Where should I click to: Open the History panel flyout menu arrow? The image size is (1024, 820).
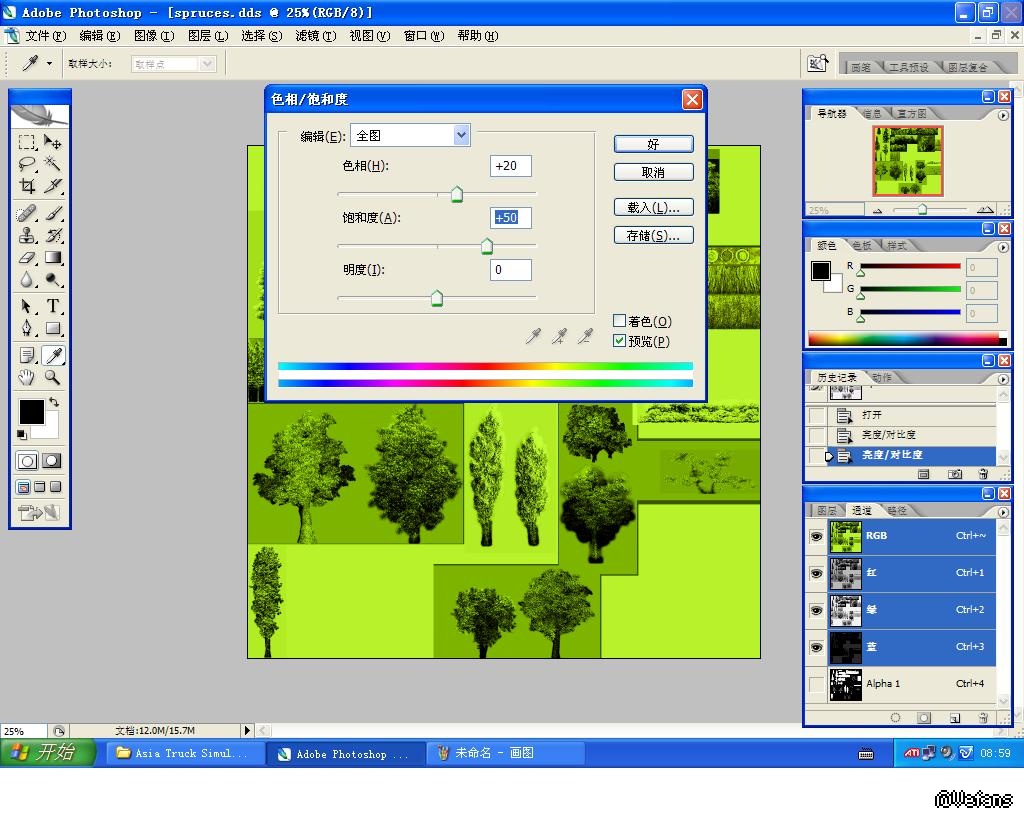pyautogui.click(x=1003, y=378)
